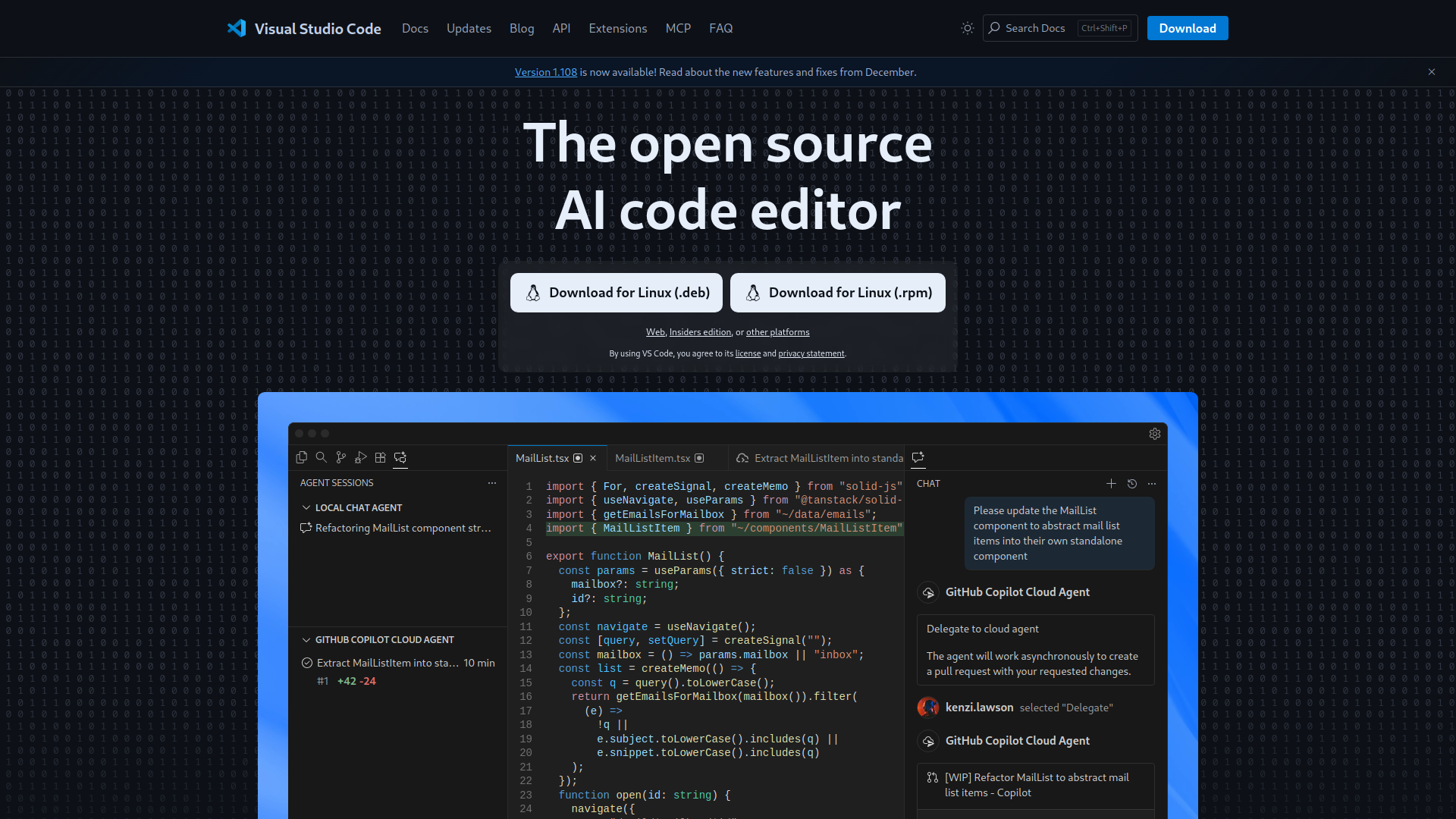
Task: Click the Explorer files icon in activity bar
Action: (302, 457)
